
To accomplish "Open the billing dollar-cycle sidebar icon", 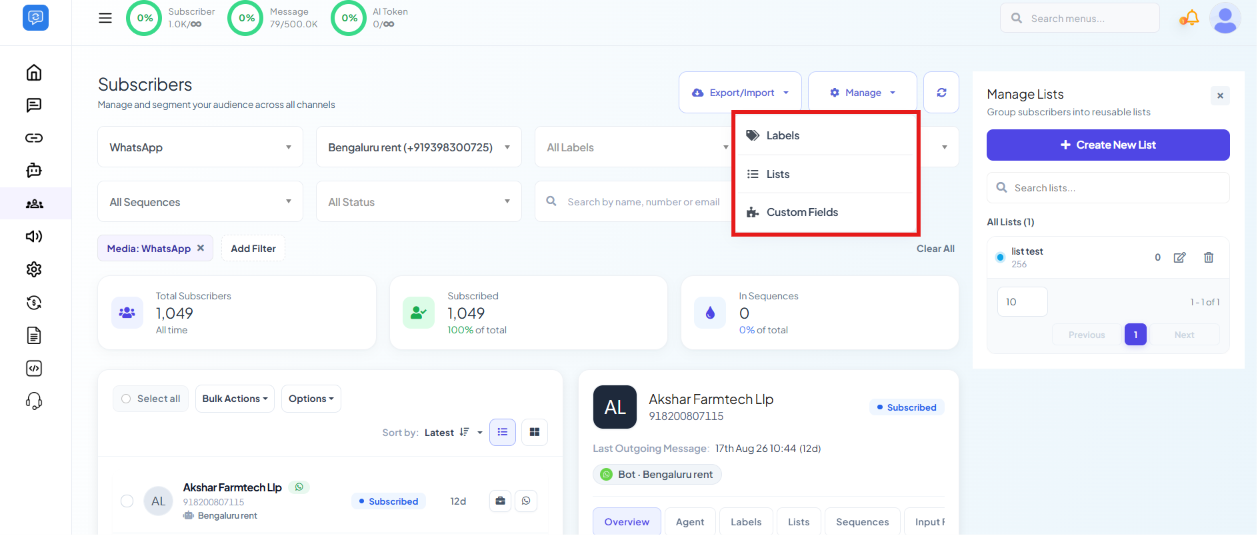I will click(34, 302).
